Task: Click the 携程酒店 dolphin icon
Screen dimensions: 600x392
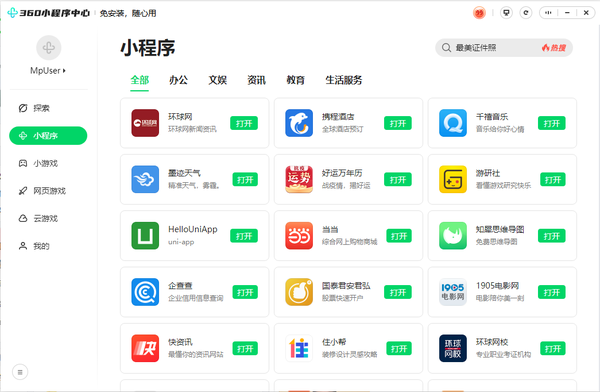Action: pos(299,123)
